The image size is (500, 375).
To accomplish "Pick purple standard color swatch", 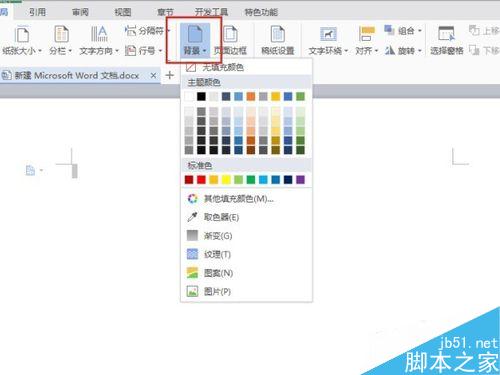I will [x=300, y=180].
